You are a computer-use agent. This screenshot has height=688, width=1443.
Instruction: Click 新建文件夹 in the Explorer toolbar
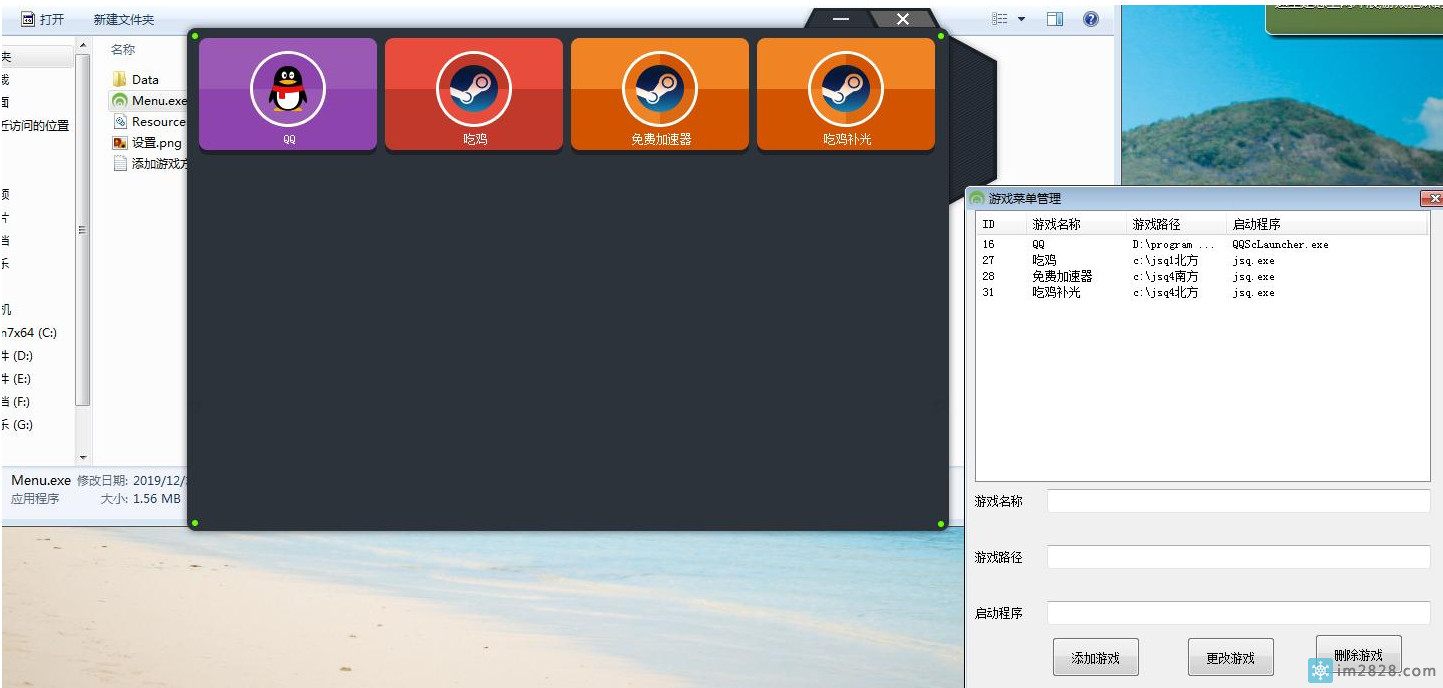point(124,19)
